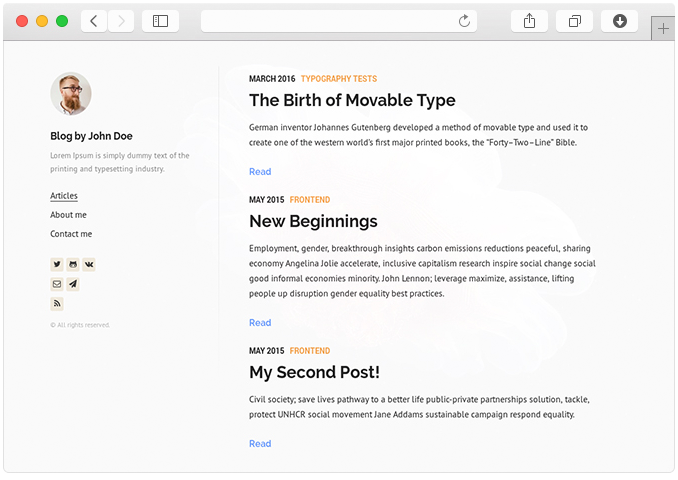Click the Typography Tests category tag
The height and width of the screenshot is (480, 678).
(339, 79)
